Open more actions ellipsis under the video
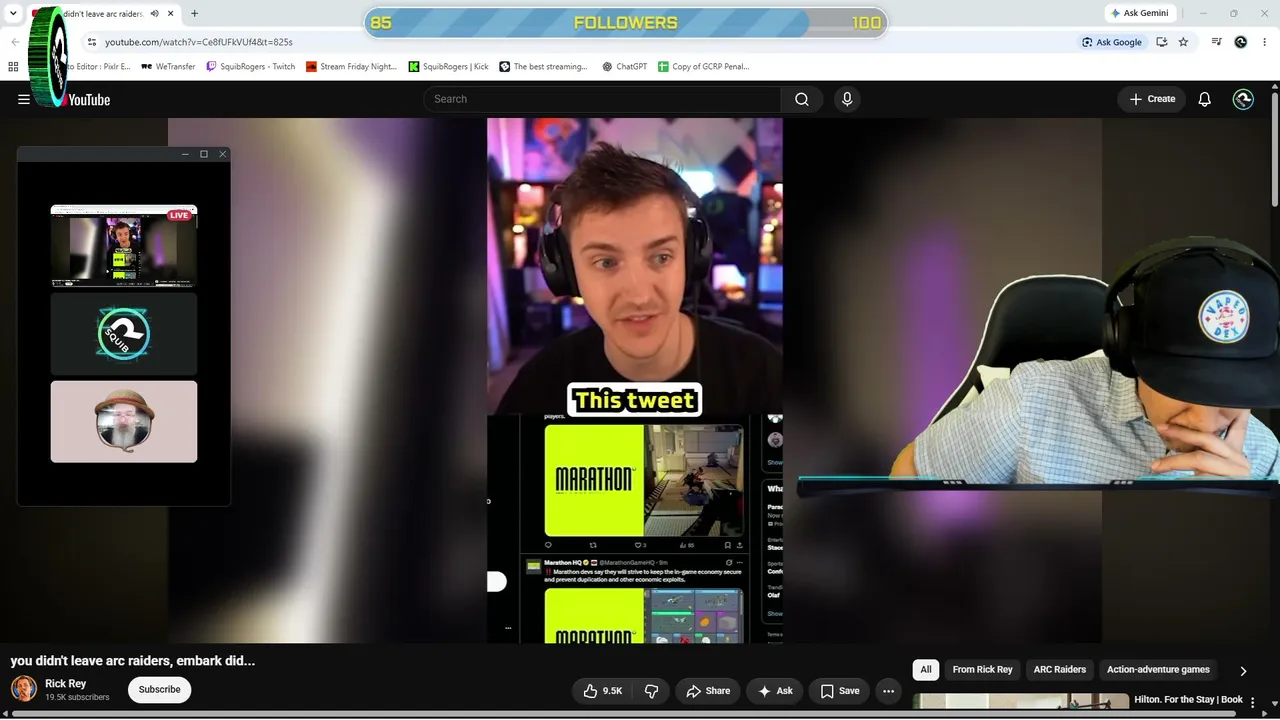Viewport: 1280px width, 720px height. pyautogui.click(x=888, y=691)
